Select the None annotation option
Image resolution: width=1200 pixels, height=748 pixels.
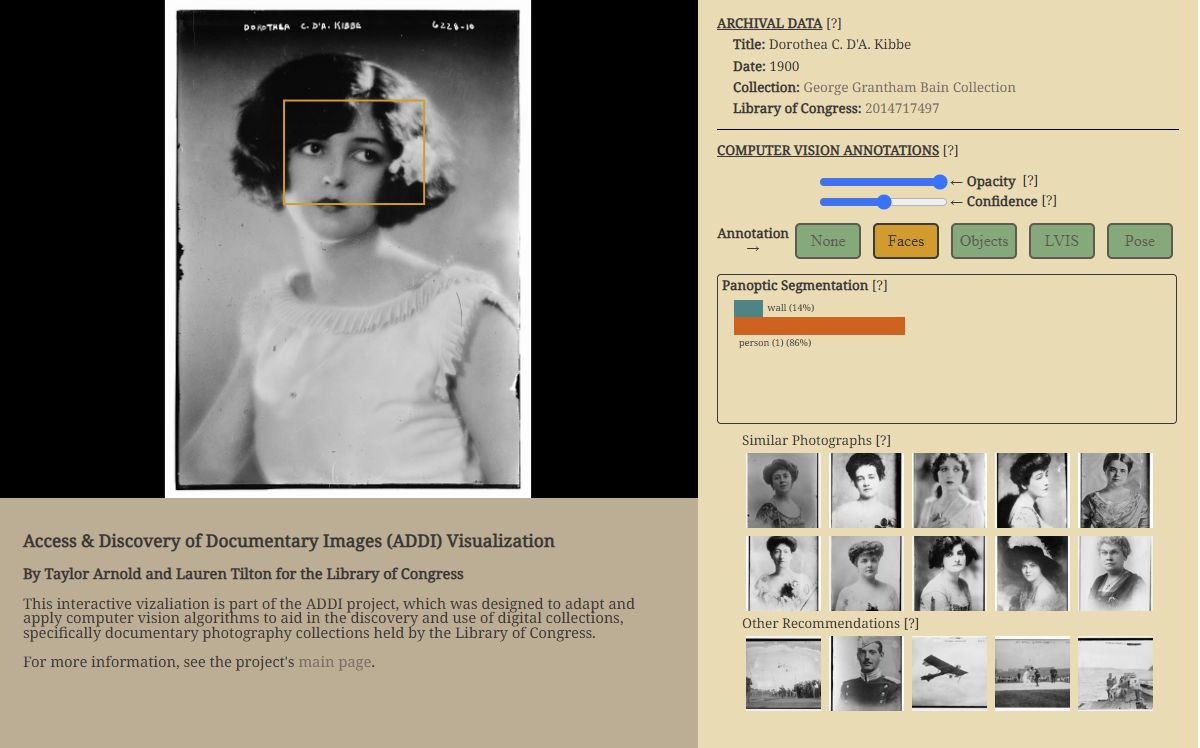828,241
